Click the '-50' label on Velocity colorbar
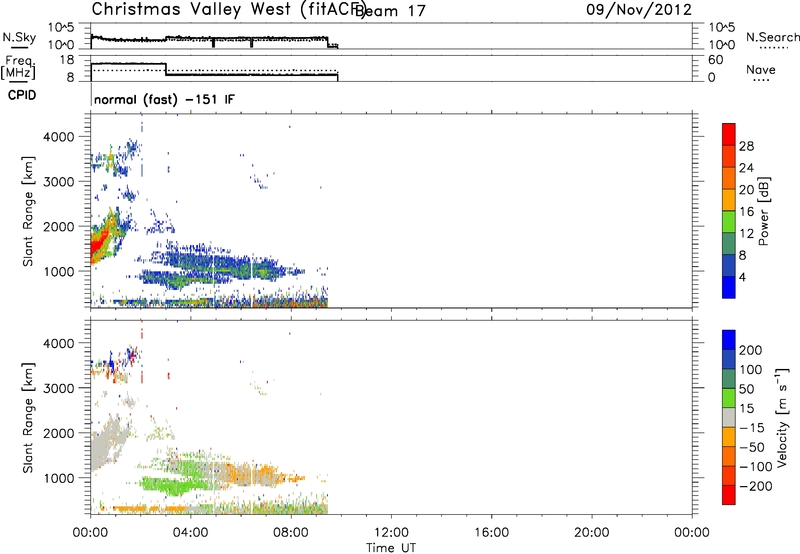This screenshot has width=800, height=554. [752, 447]
